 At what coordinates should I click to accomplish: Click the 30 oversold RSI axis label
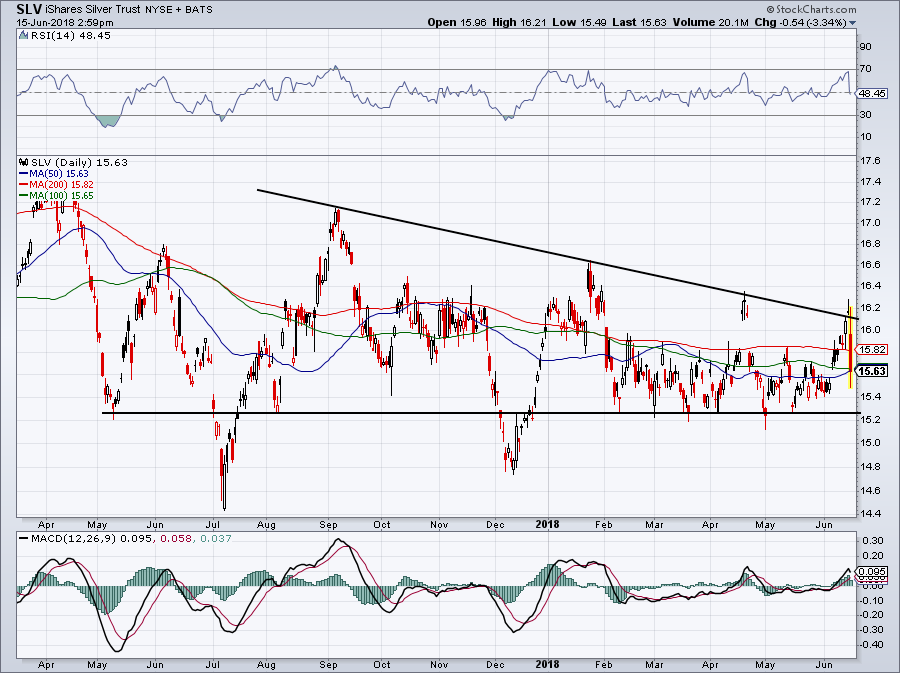coord(866,115)
